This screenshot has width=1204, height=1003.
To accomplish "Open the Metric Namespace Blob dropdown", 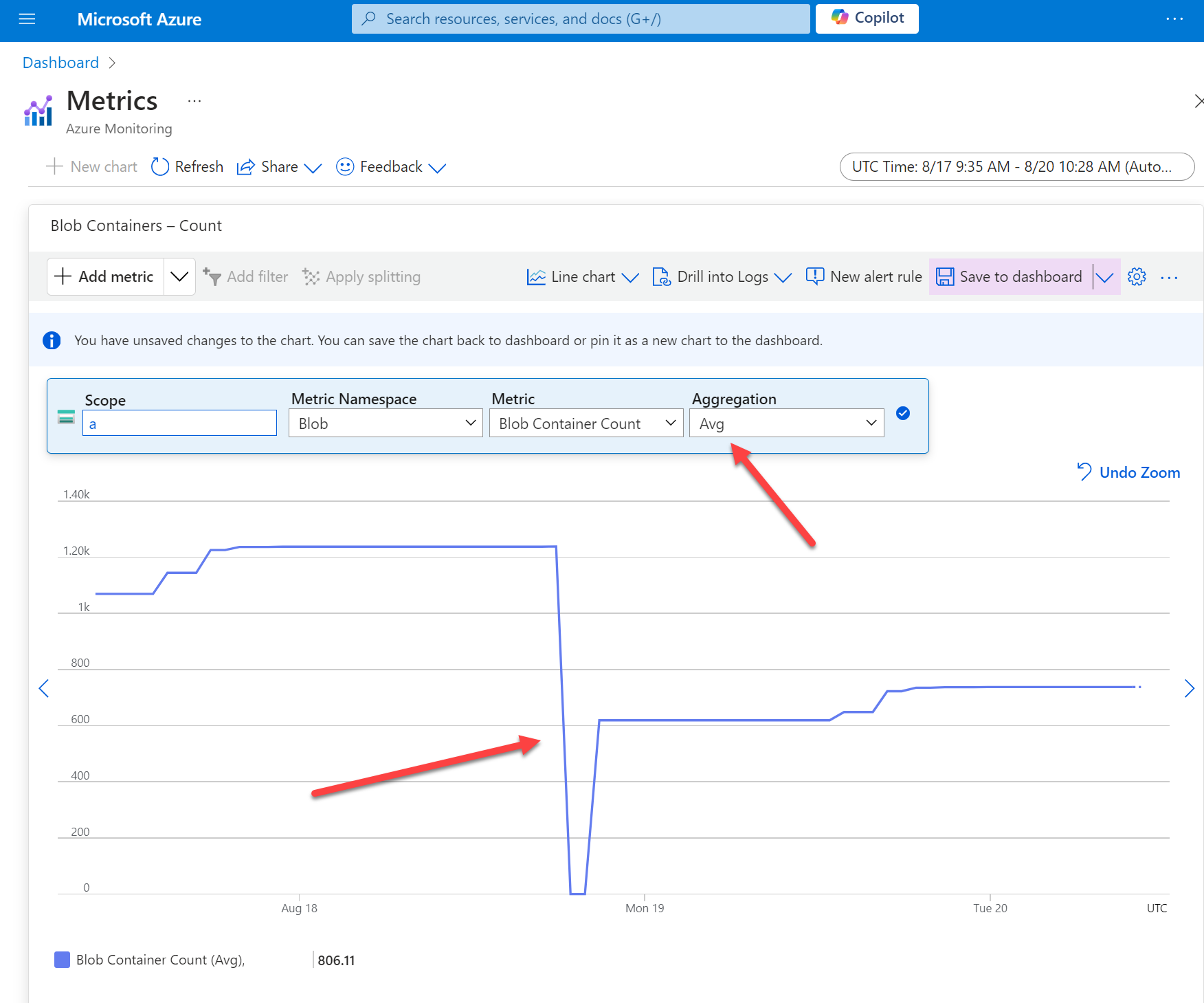I will (x=386, y=423).
